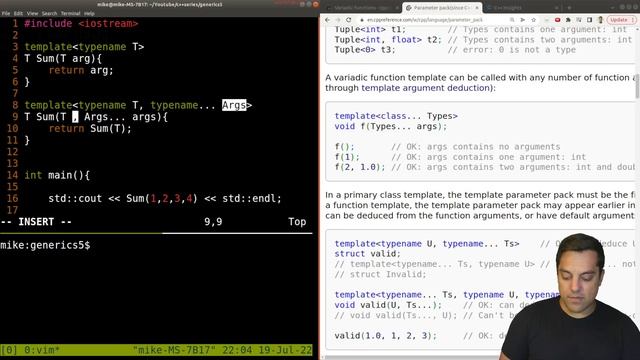Open the tab search dropdown arrow
640x360 pixels.
(613, 8)
